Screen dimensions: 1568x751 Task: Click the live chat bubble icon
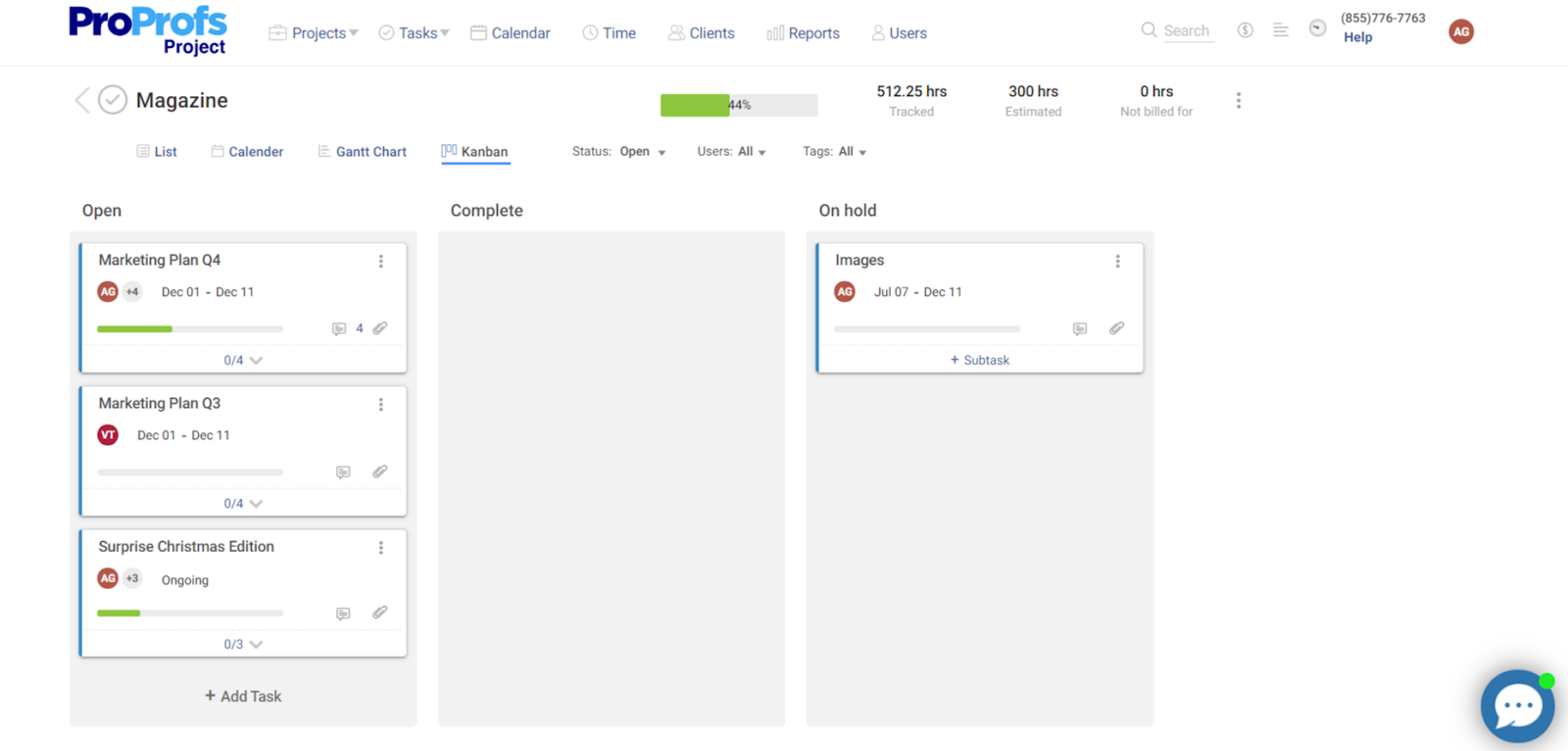pyautogui.click(x=1516, y=706)
